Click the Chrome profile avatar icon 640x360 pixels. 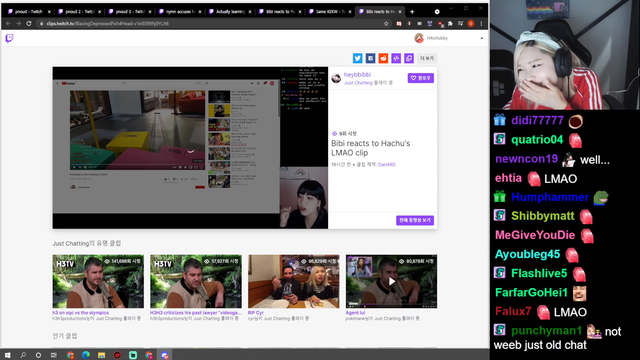[x=471, y=24]
